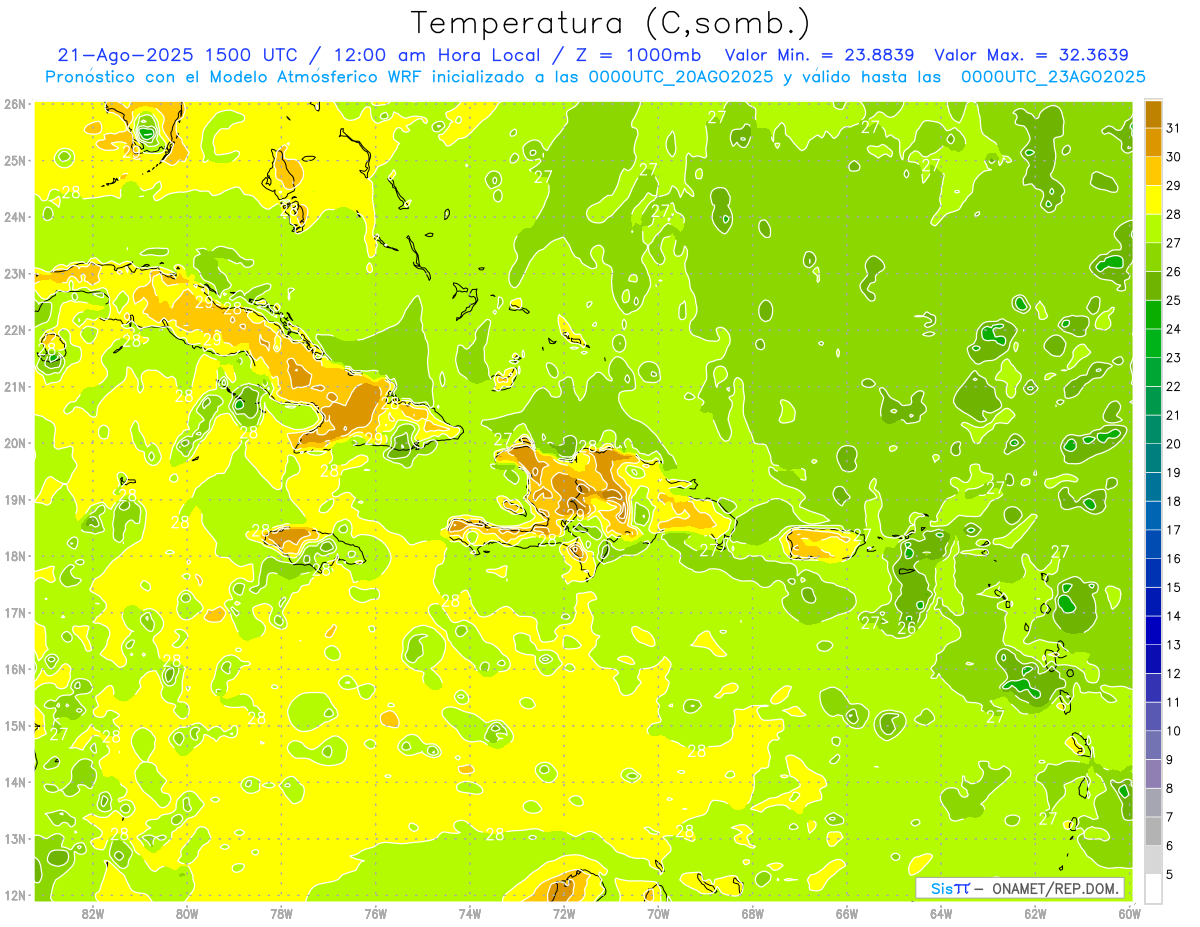Click yellow legend swatch between 28 and 29
Screen dimensions: 1200x927
click(x=1153, y=200)
